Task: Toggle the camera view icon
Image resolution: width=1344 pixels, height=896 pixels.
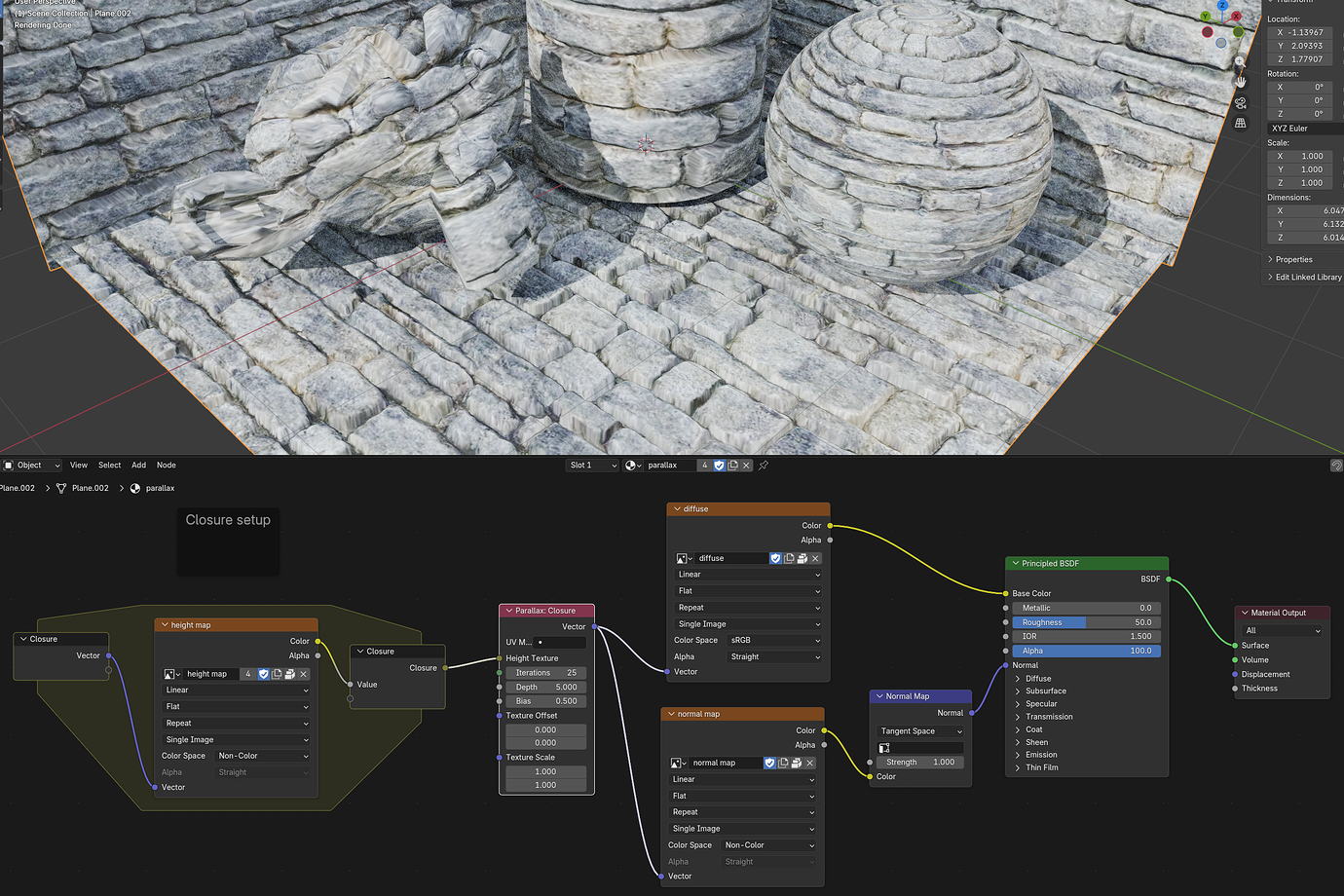Action: tap(1240, 103)
